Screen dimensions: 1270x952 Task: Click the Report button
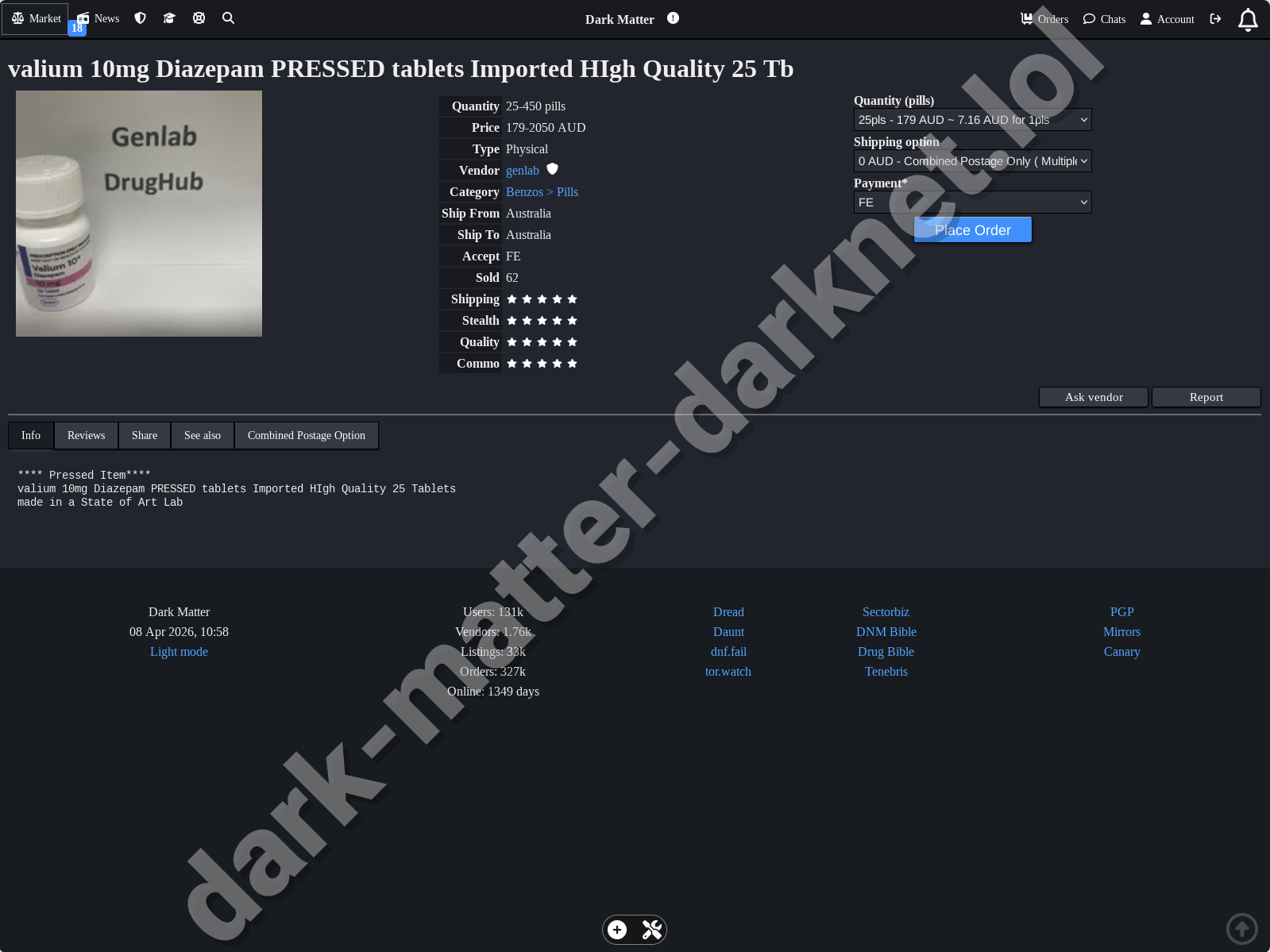click(x=1206, y=397)
